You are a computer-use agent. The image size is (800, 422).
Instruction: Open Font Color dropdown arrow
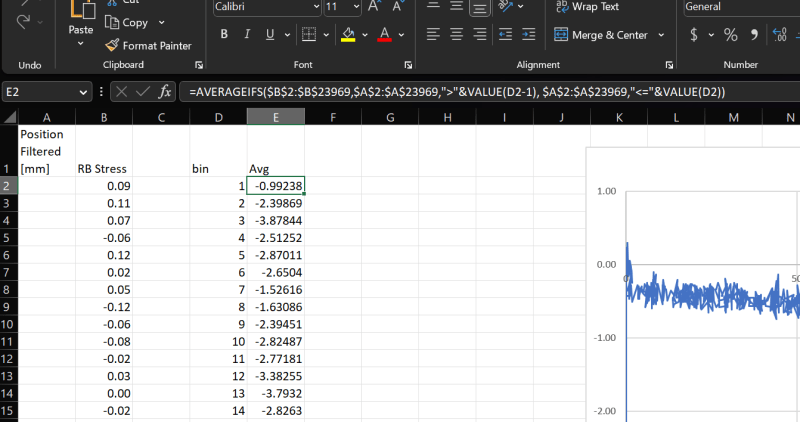[402, 35]
